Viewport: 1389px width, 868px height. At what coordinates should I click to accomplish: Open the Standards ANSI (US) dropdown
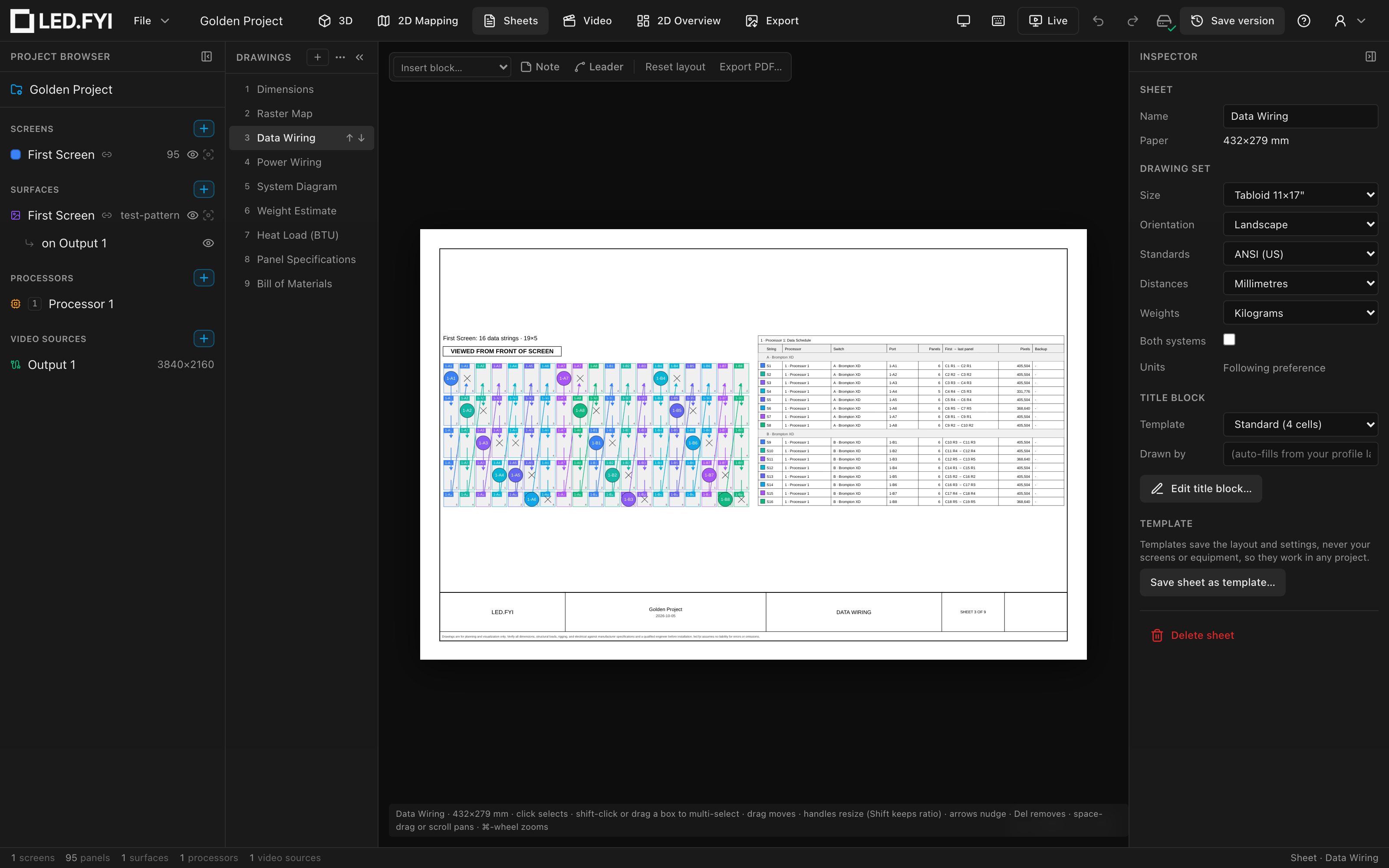(1300, 254)
